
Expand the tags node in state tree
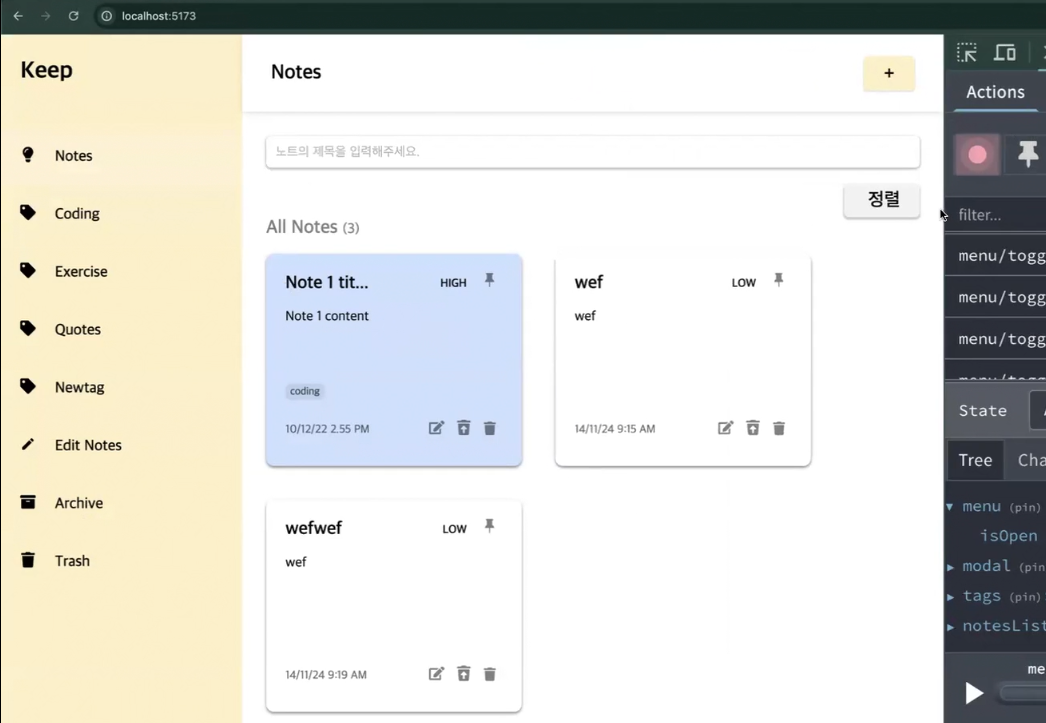950,597
